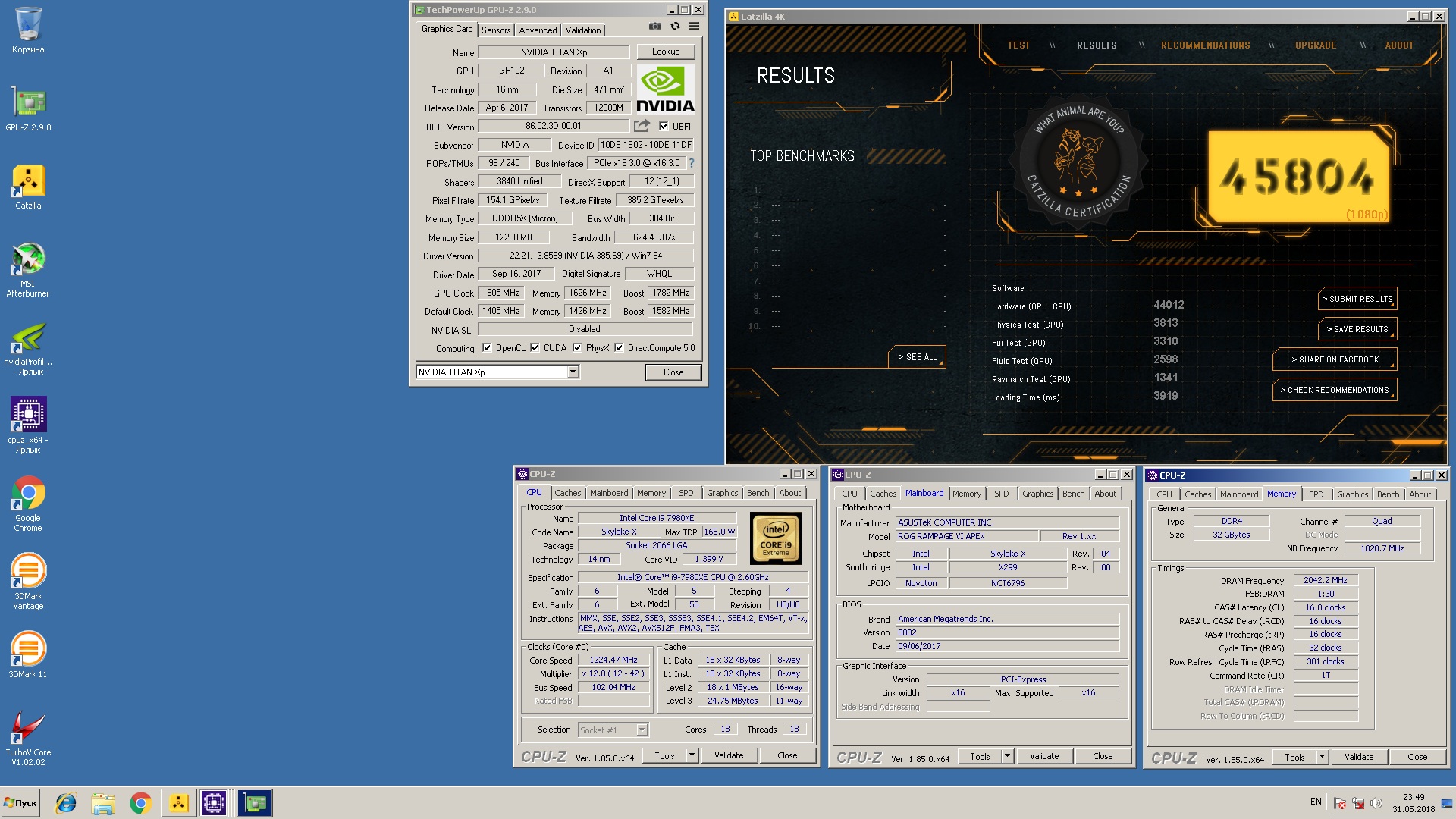This screenshot has height=819, width=1456.
Task: Click SEE ALL under top benchmarks
Action: point(917,357)
